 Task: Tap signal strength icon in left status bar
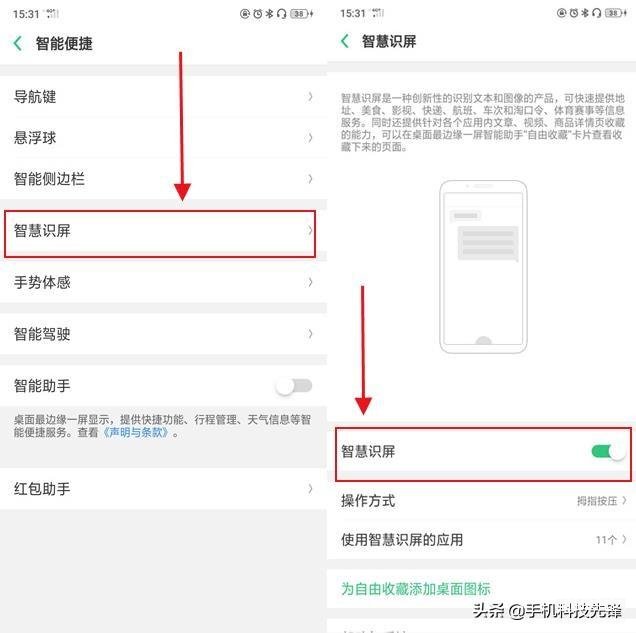(52, 13)
